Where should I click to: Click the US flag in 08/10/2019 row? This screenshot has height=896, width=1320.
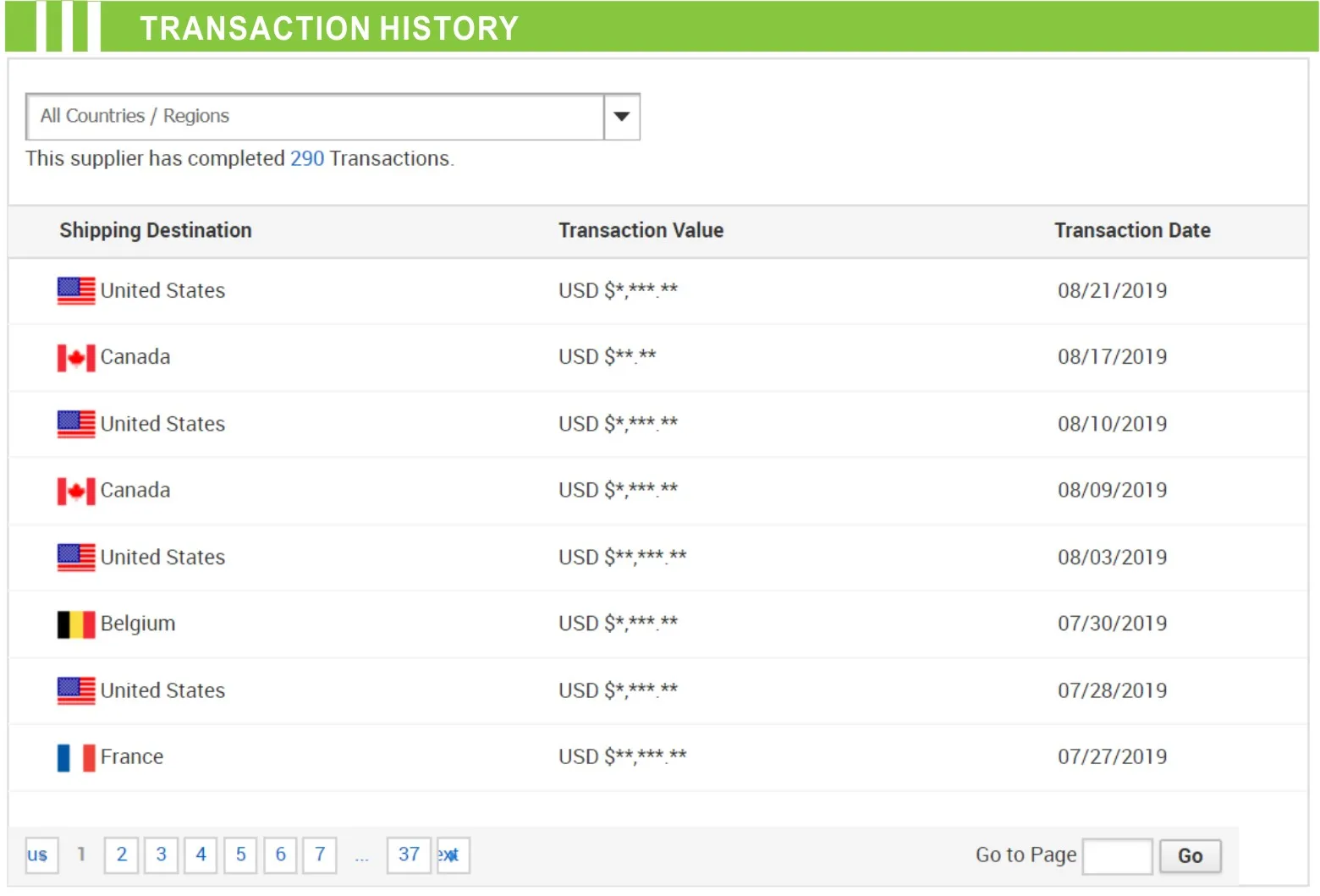click(76, 424)
